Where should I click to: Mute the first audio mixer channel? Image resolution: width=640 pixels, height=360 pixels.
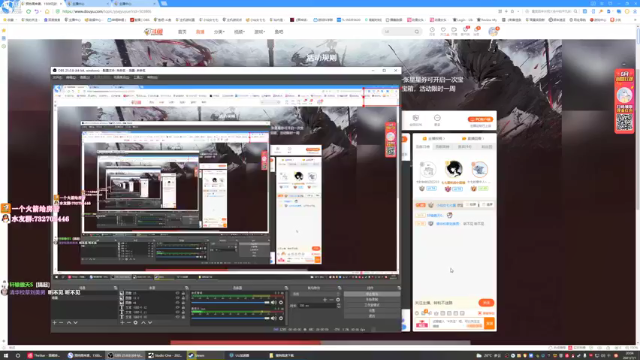point(273,302)
